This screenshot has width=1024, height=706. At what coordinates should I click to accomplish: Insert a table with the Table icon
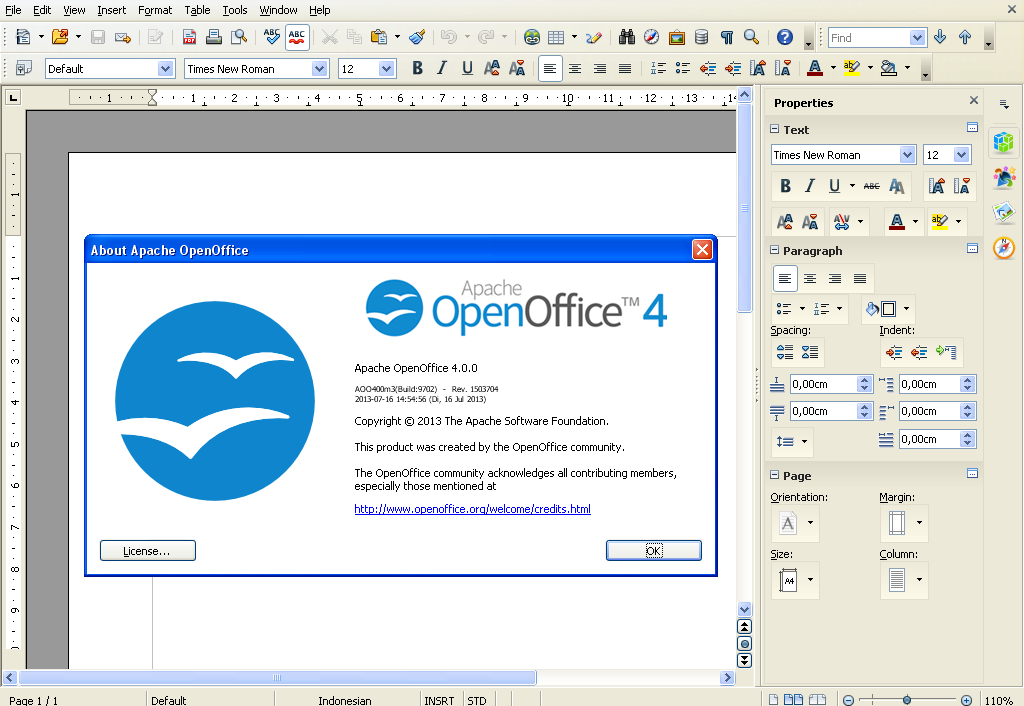[x=556, y=37]
